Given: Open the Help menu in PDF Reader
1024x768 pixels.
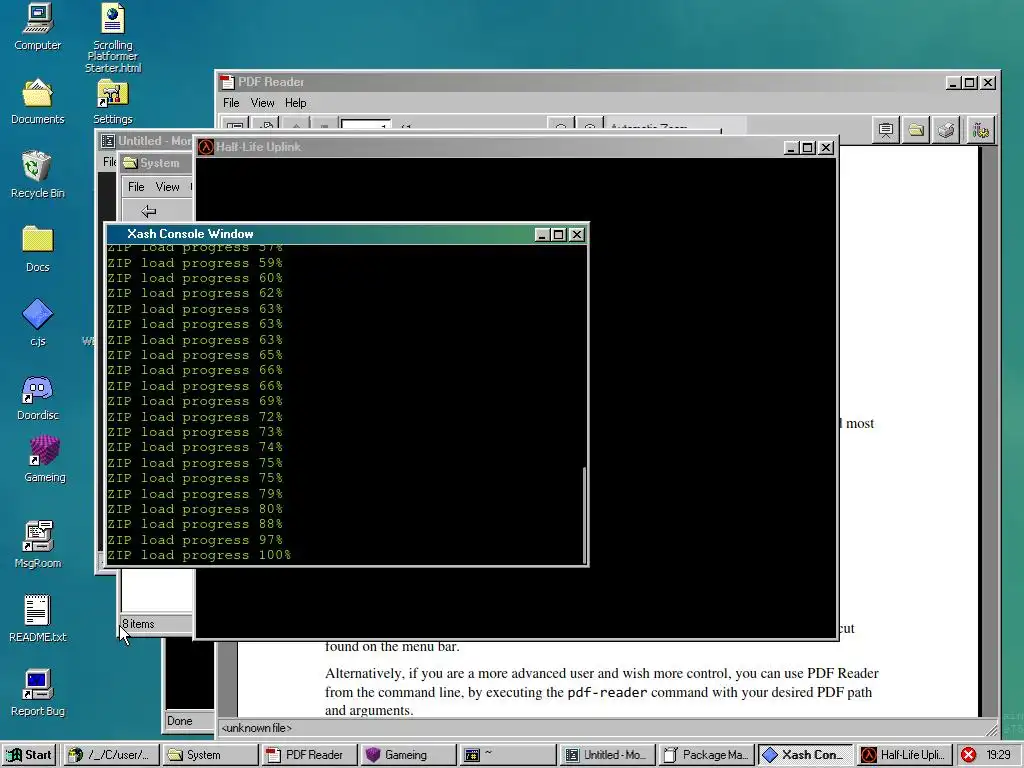Looking at the screenshot, I should tap(295, 103).
